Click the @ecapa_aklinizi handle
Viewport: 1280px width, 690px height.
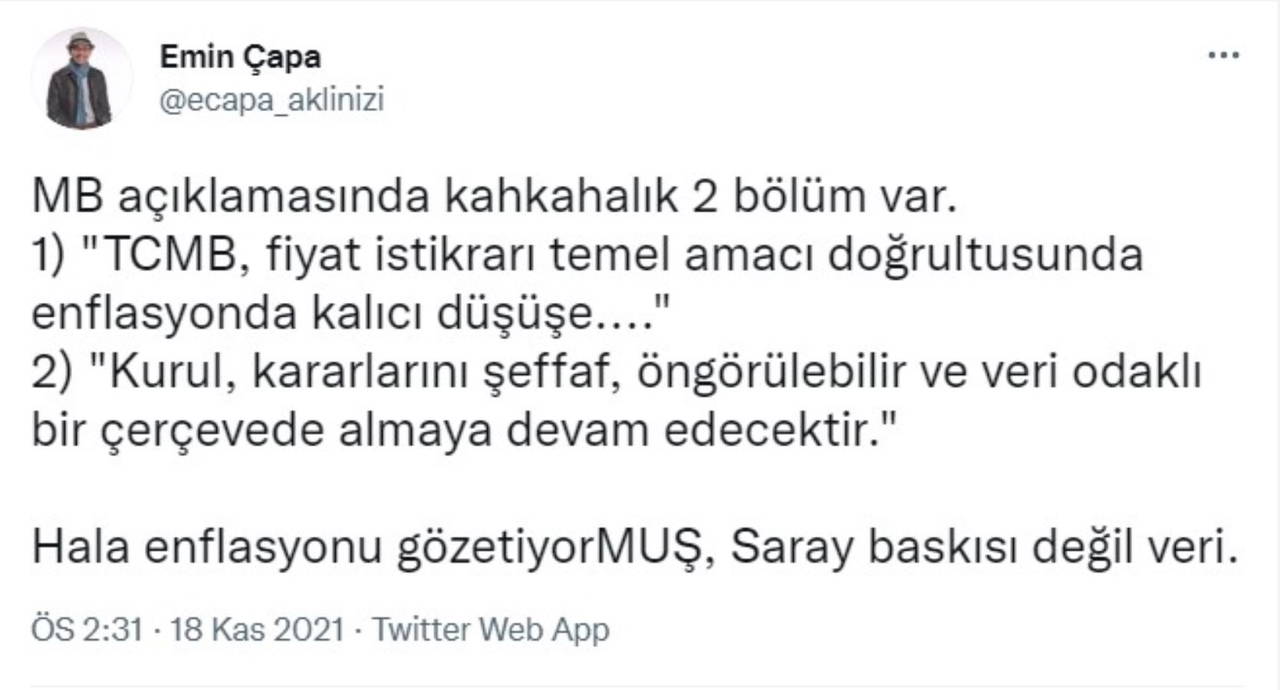click(x=272, y=100)
